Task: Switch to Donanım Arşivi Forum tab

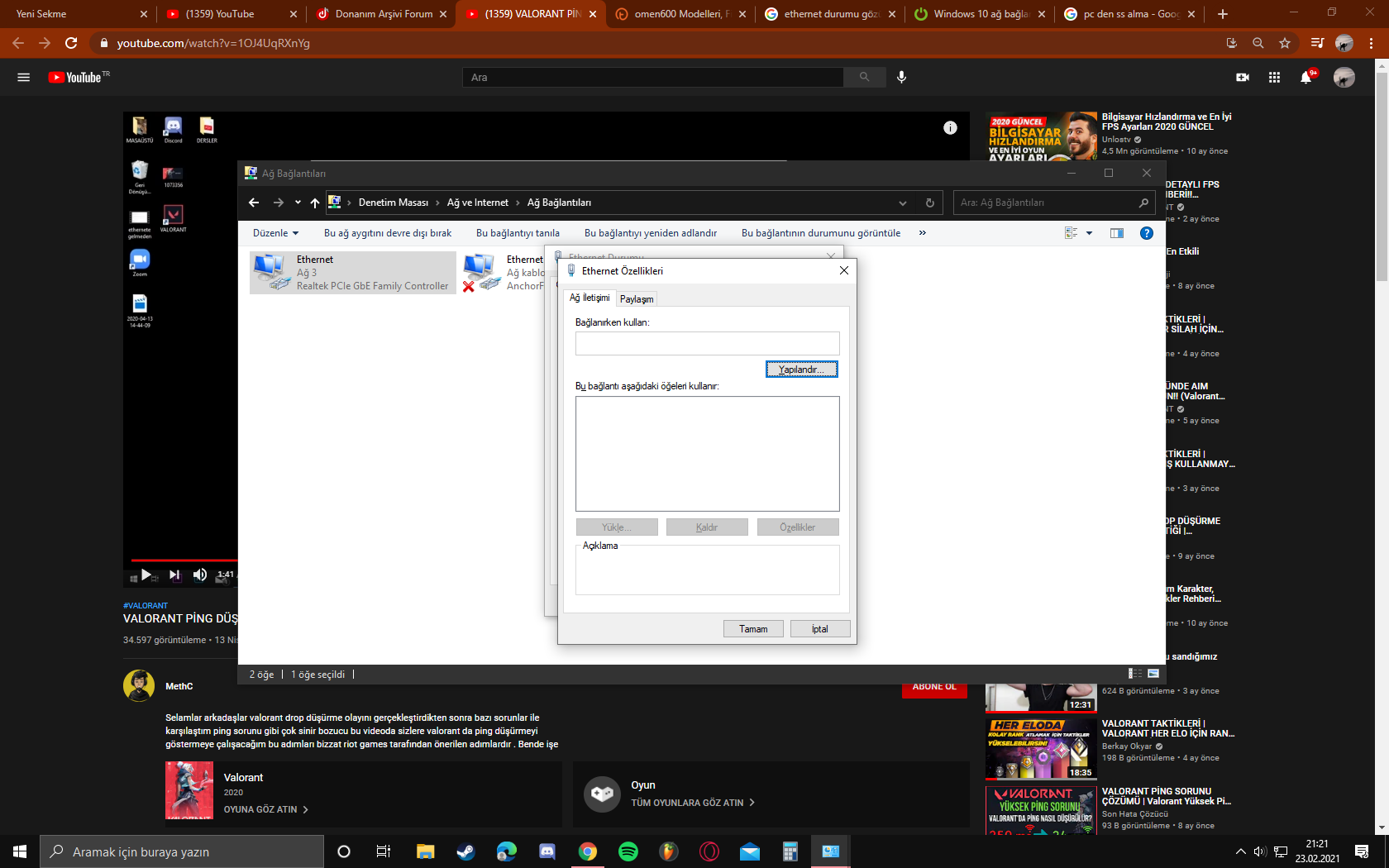Action: coord(379,14)
